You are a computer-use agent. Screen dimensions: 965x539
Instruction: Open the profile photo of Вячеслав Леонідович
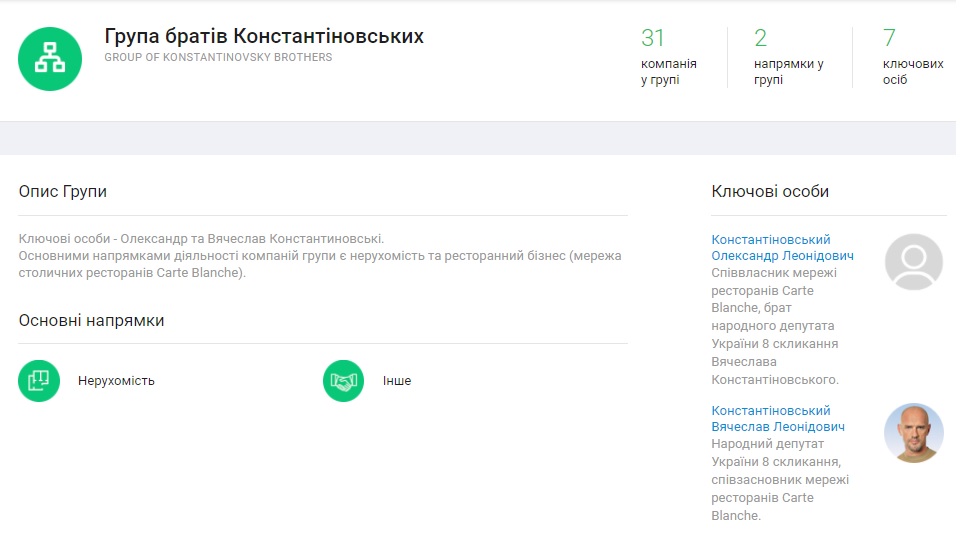click(x=913, y=433)
